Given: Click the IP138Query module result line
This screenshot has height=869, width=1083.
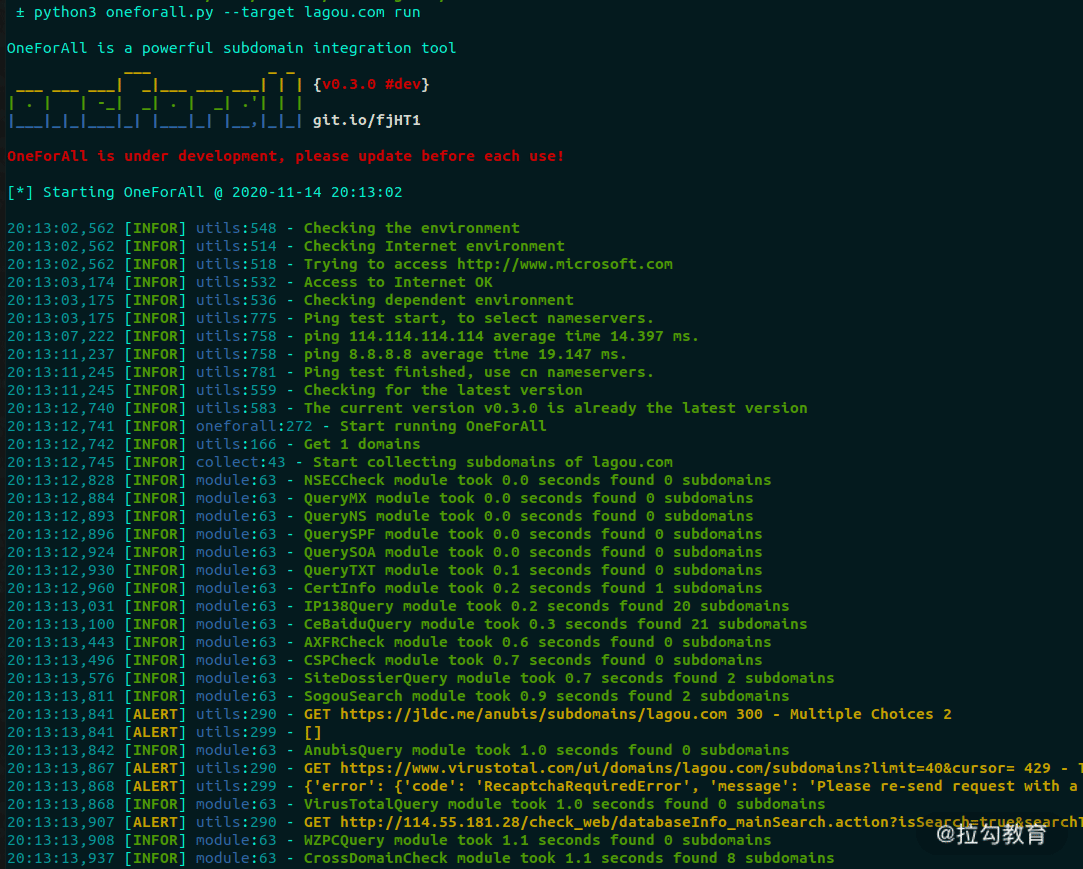Looking at the screenshot, I should tap(398, 606).
